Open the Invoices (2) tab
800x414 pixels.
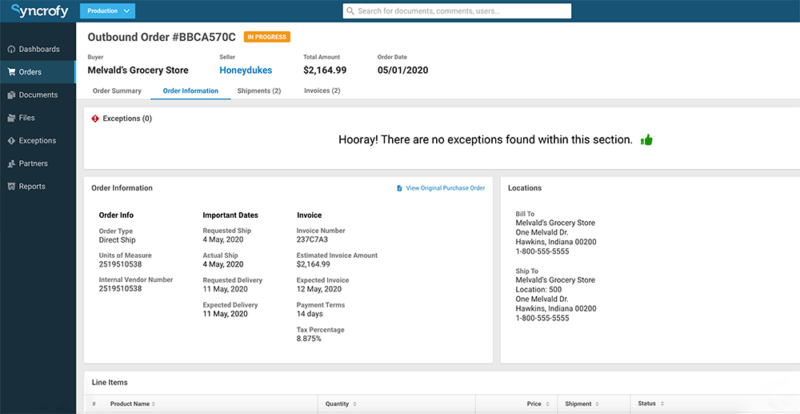coord(322,91)
